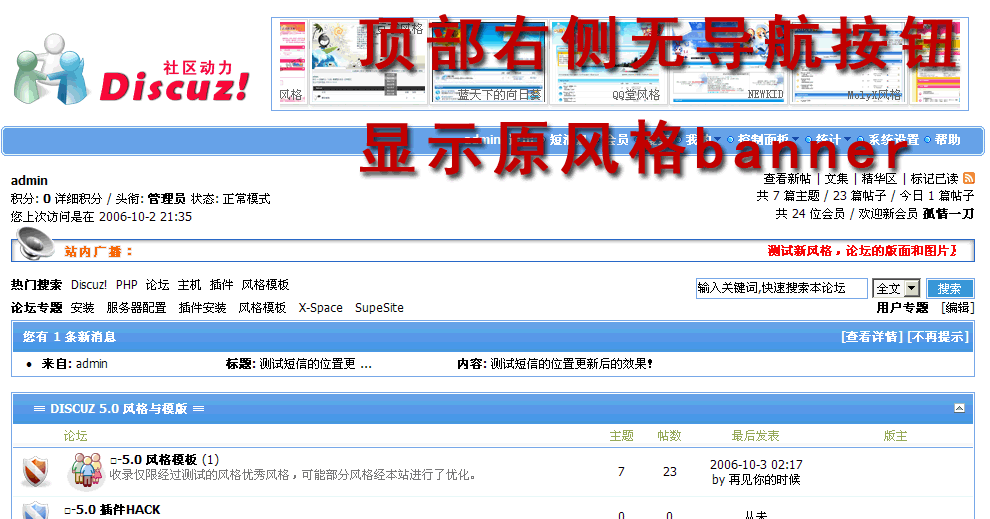990x519 pixels.
Task: Open forum topic 服务器配置
Action: click(x=136, y=307)
